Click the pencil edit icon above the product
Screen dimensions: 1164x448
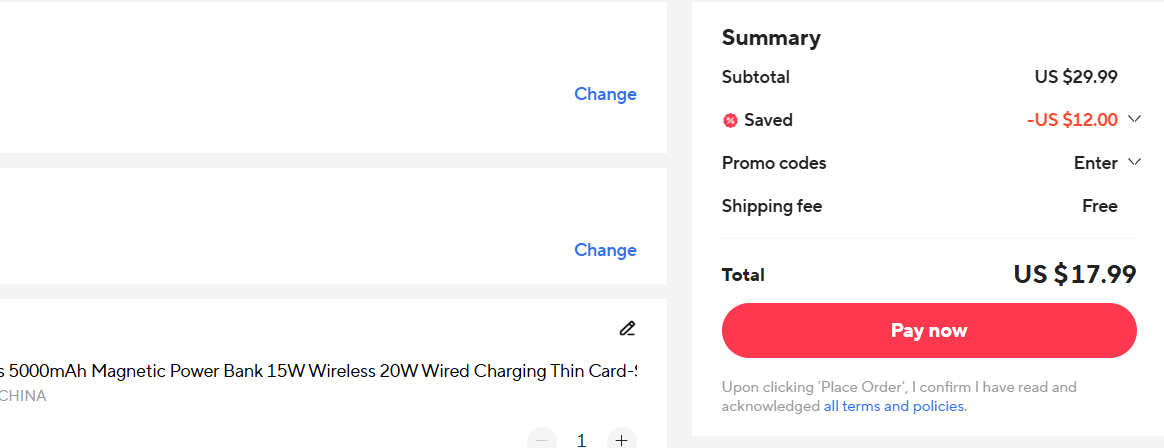coord(627,328)
